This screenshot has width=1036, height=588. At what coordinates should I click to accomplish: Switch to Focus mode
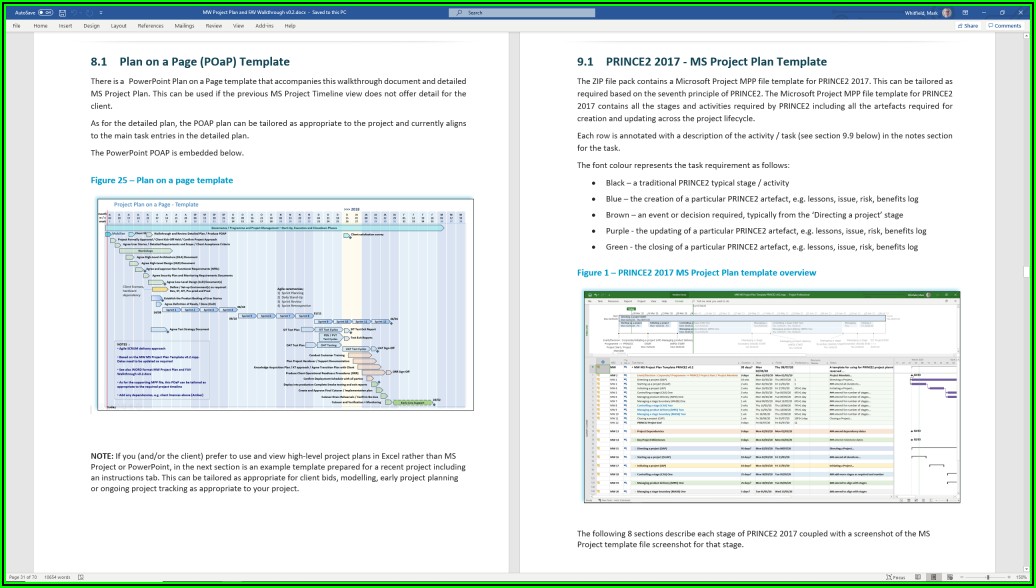(x=897, y=577)
